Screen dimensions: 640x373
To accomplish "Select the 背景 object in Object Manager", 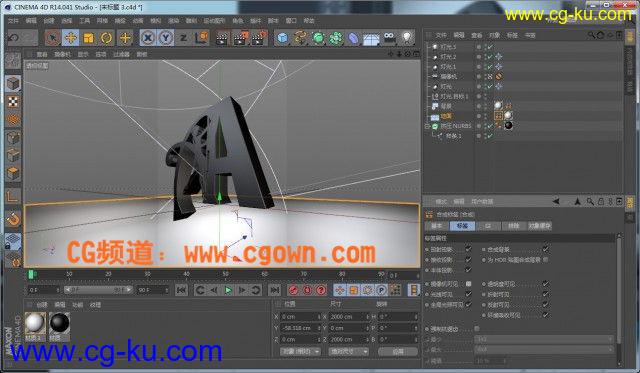I will (x=446, y=106).
